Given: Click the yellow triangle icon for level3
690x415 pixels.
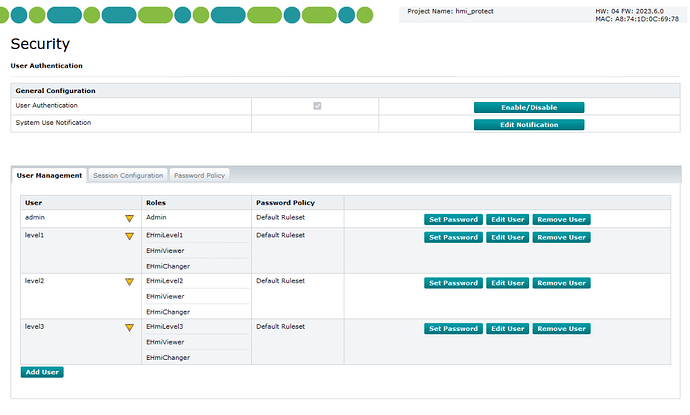Looking at the screenshot, I should 129,328.
